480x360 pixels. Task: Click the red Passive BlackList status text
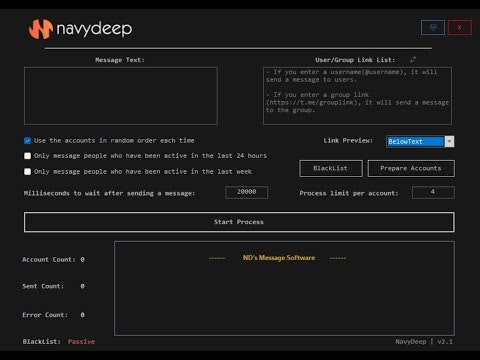[x=81, y=342]
